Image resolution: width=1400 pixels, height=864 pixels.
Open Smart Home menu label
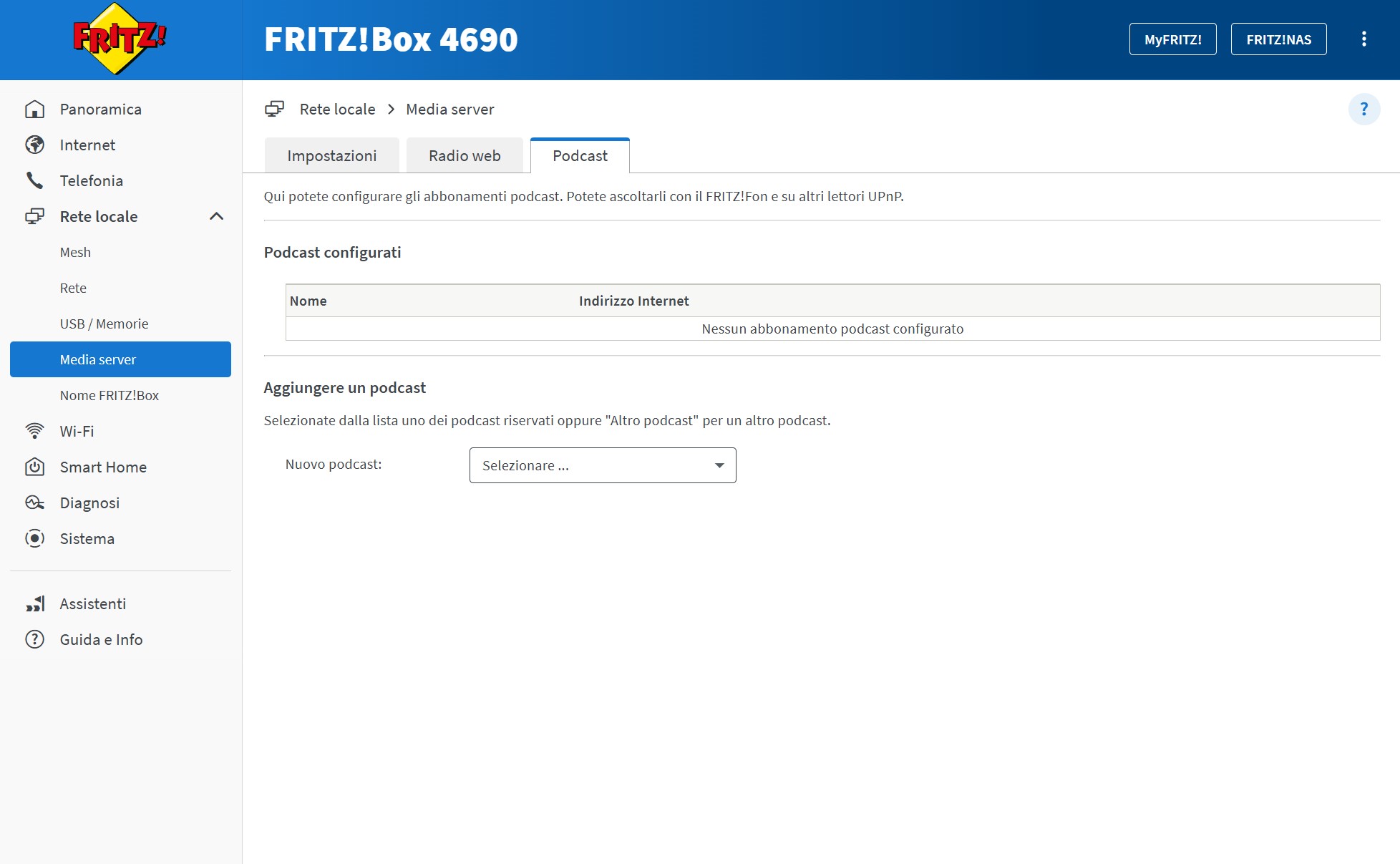tap(103, 467)
